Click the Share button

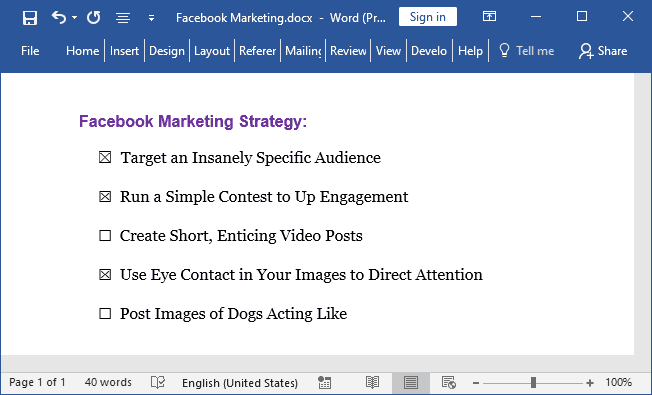click(603, 51)
